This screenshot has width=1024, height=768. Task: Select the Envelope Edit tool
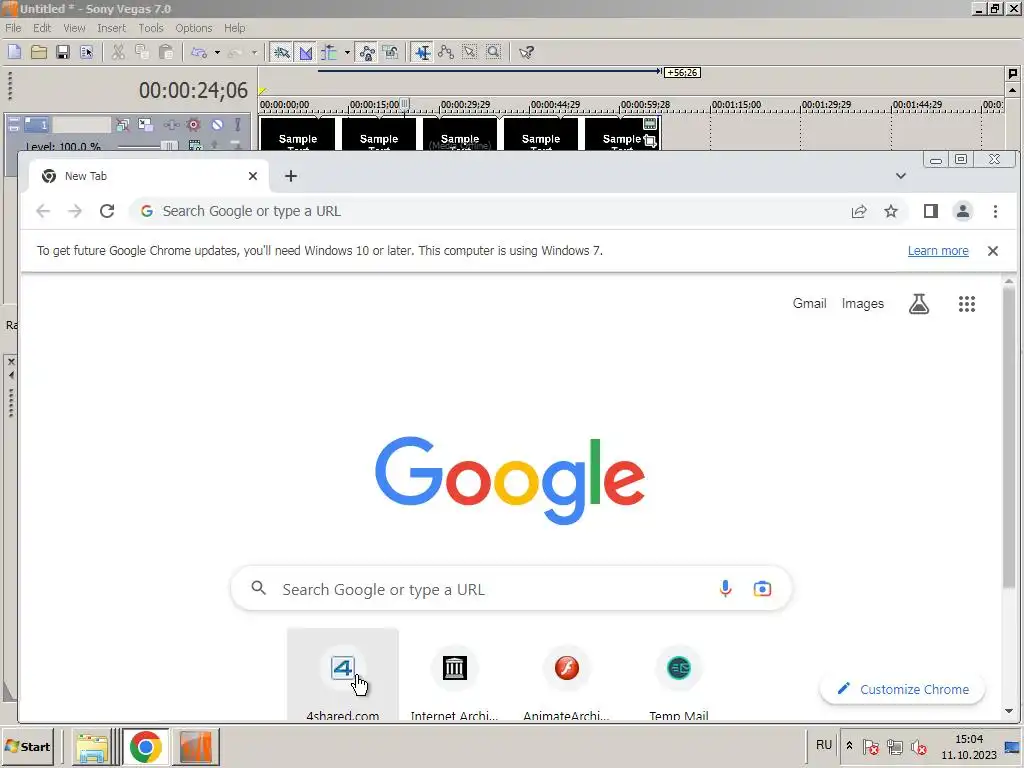tap(446, 52)
